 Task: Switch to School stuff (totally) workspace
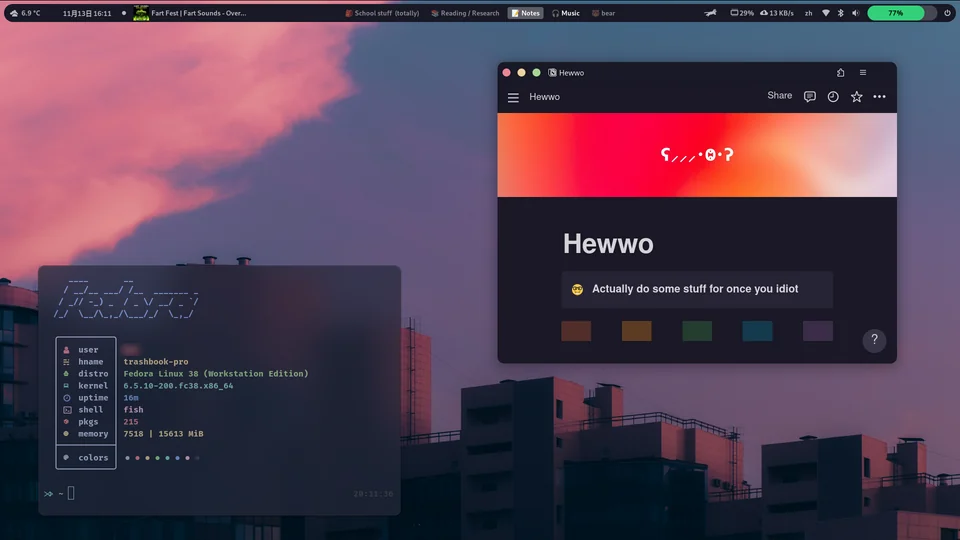pyautogui.click(x=382, y=13)
